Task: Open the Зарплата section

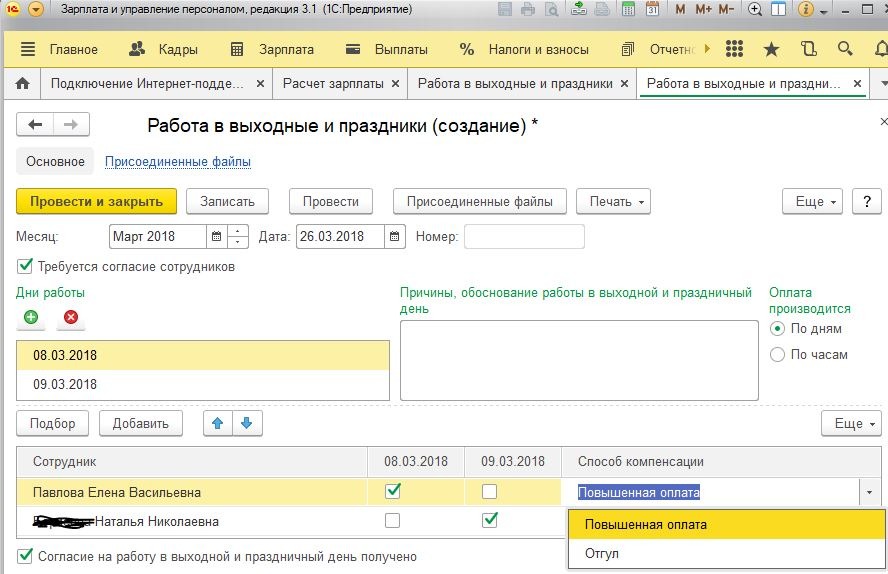Action: (272, 50)
